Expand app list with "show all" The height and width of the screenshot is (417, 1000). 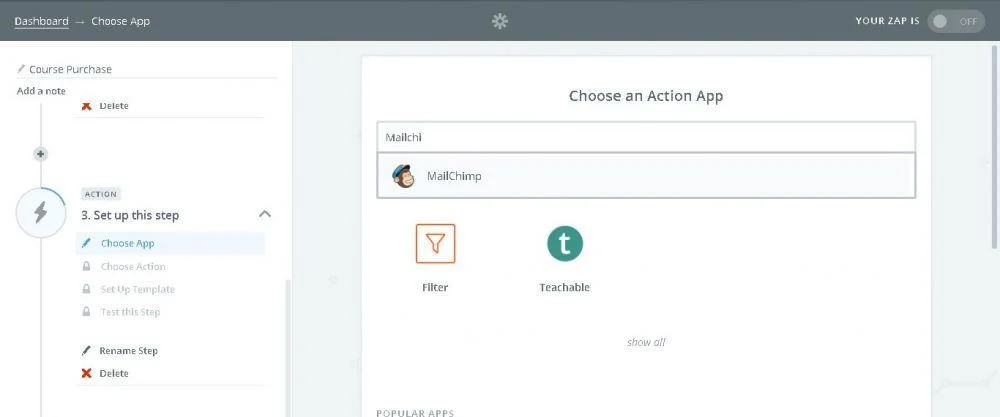646,342
